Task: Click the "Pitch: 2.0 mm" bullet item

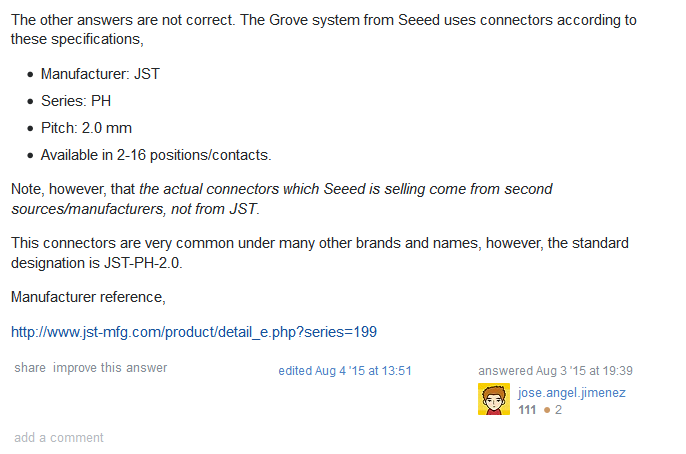Action: click(x=86, y=128)
